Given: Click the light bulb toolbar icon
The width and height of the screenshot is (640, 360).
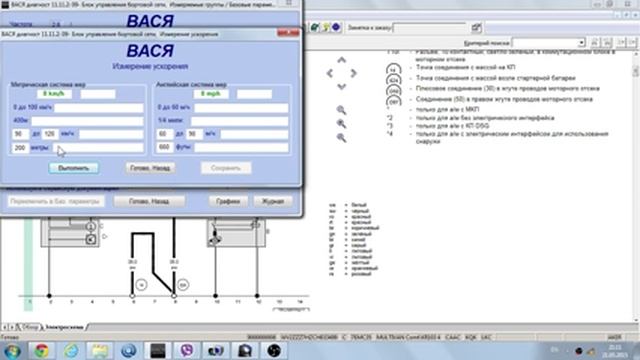Looking at the screenshot, I should (x=326, y=27).
